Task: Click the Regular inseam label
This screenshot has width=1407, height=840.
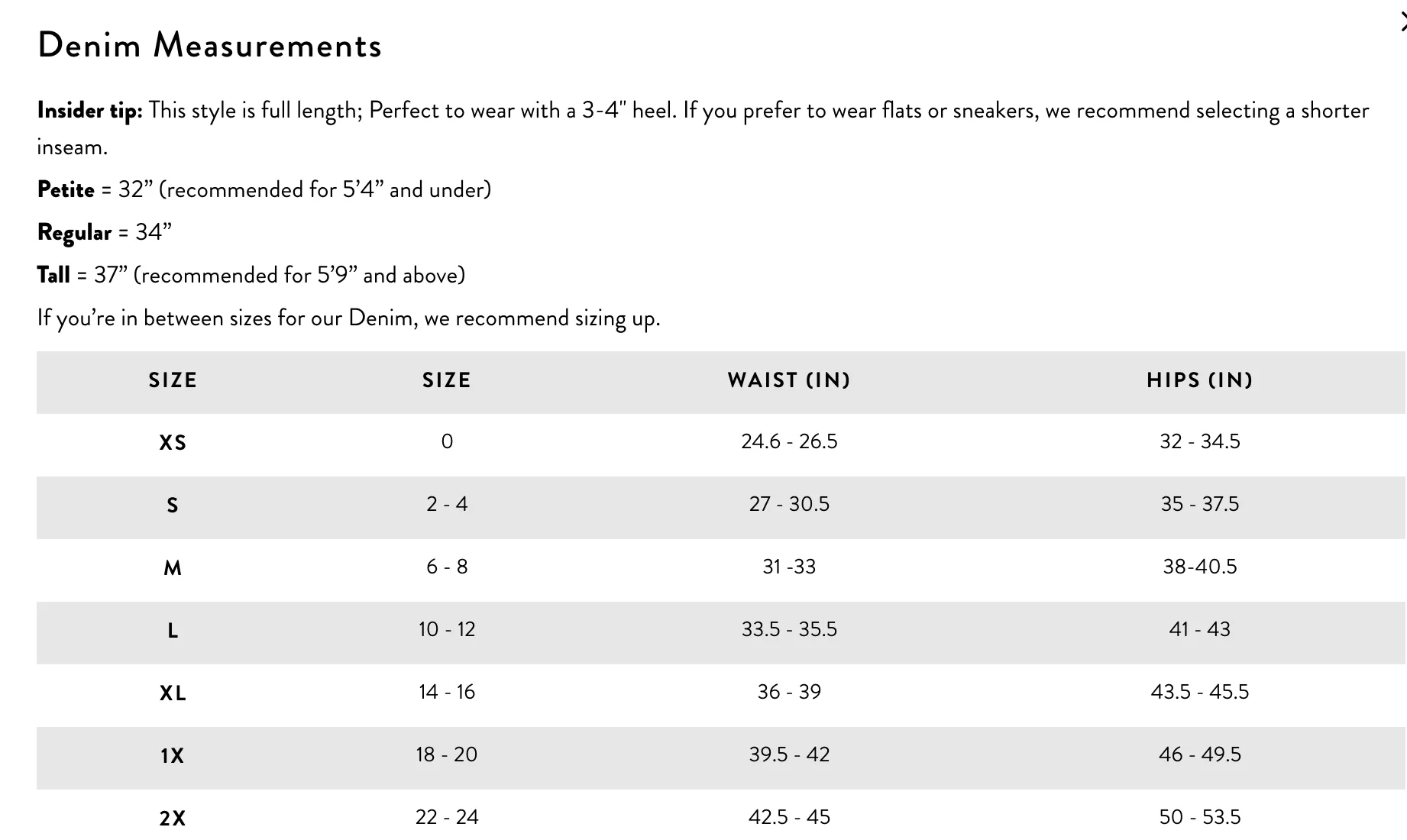Action: click(x=74, y=233)
